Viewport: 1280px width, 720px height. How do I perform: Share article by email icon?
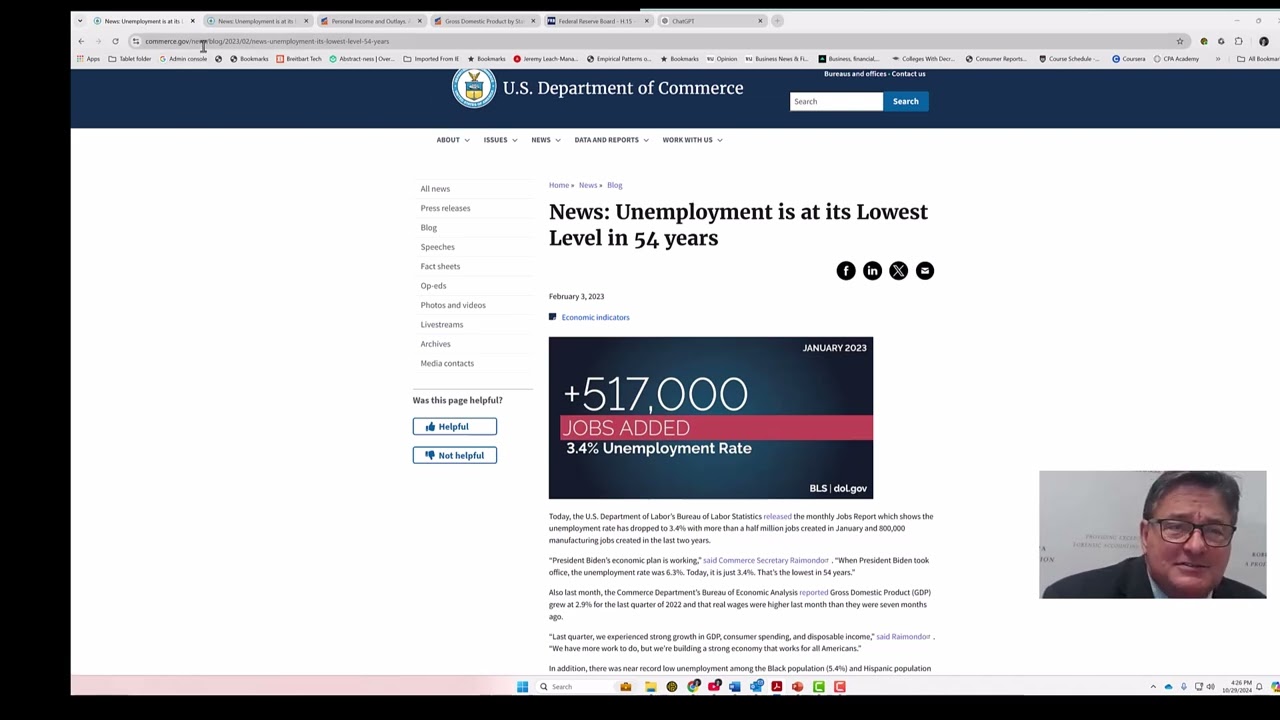[x=924, y=271]
